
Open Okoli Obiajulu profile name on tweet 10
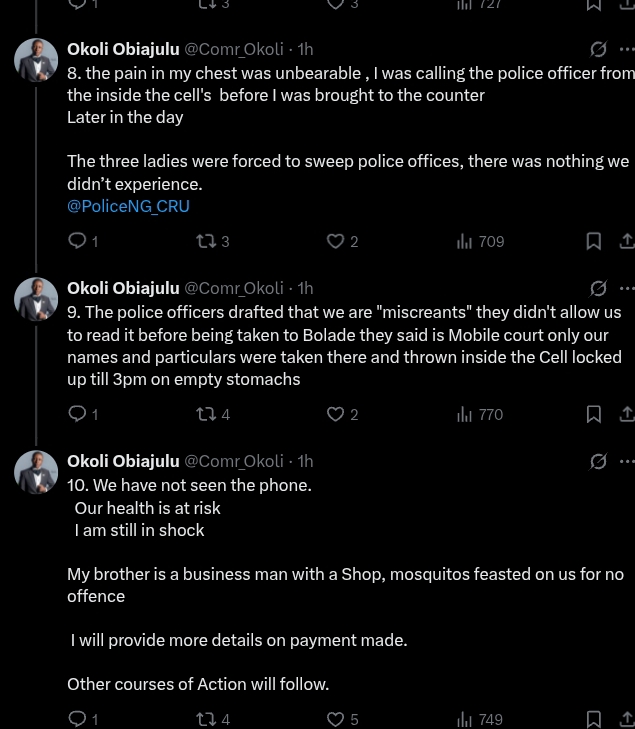tap(123, 461)
